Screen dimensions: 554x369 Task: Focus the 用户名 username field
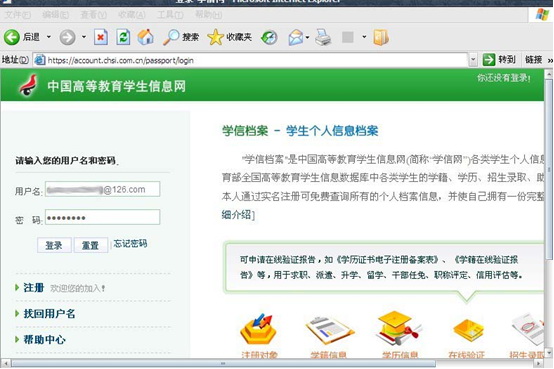click(102, 189)
